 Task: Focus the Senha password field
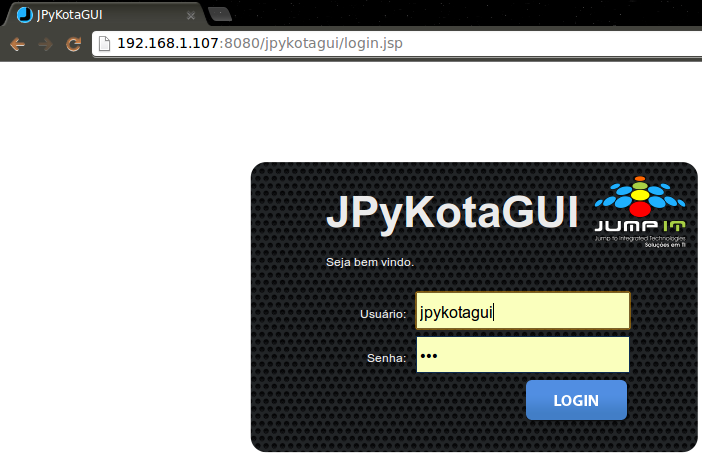pyautogui.click(x=522, y=354)
